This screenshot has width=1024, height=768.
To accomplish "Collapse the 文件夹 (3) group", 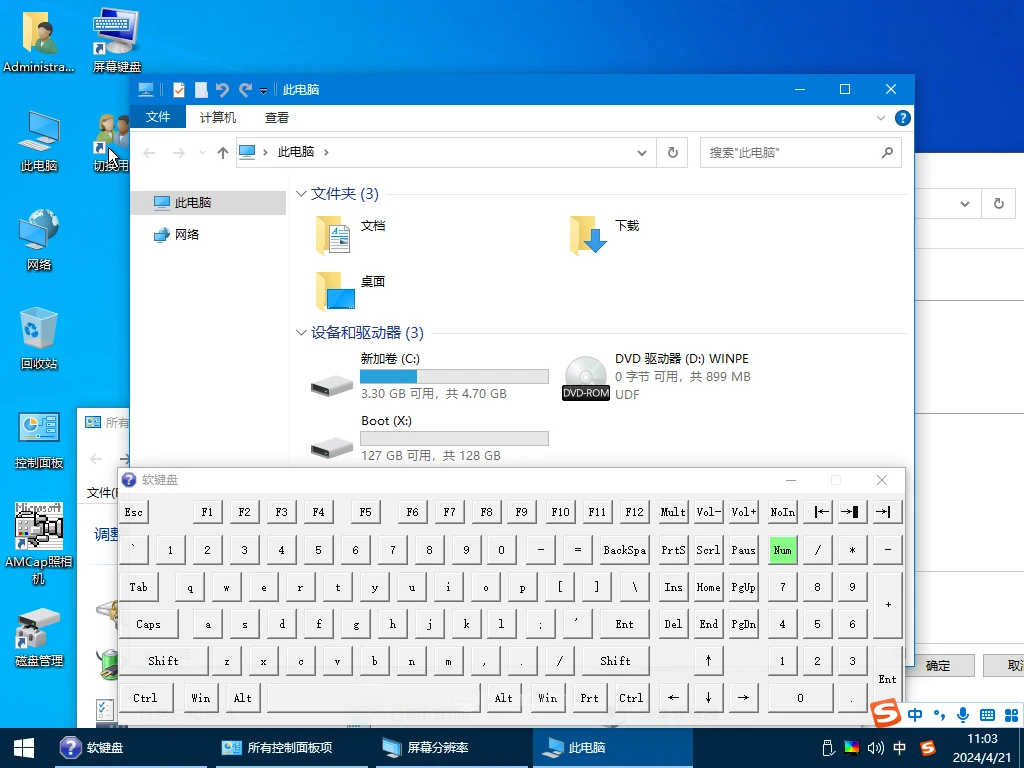I will pyautogui.click(x=301, y=194).
